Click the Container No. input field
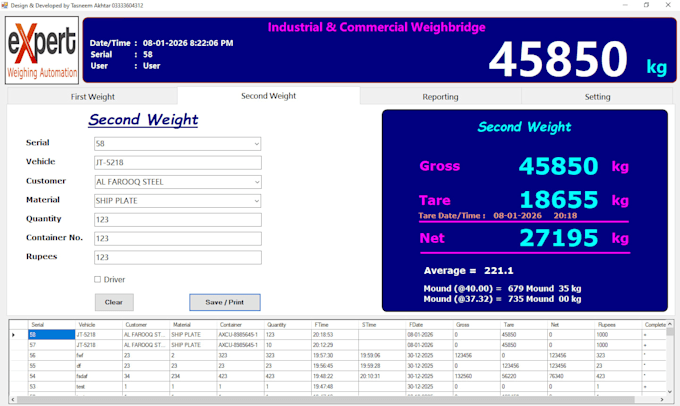Viewport: 680px width, 406px height. [x=178, y=239]
